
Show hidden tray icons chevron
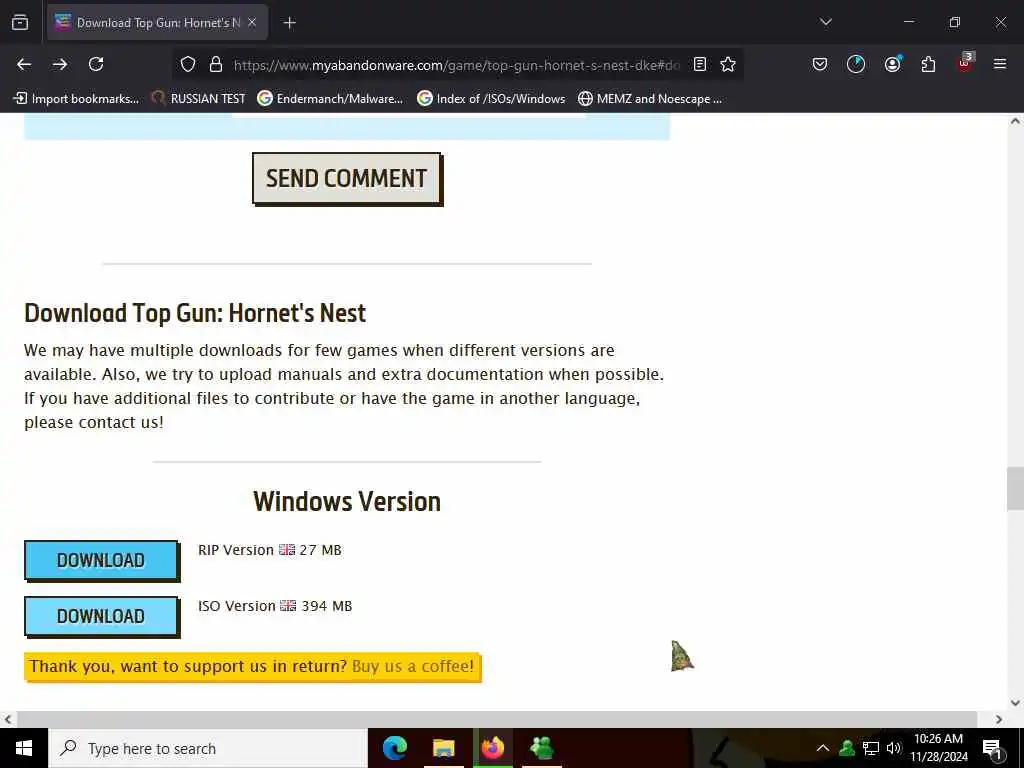point(823,748)
